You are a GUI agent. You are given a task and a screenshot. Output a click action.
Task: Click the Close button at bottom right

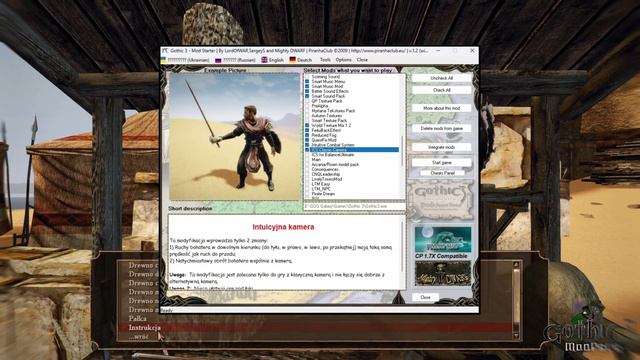click(x=425, y=297)
